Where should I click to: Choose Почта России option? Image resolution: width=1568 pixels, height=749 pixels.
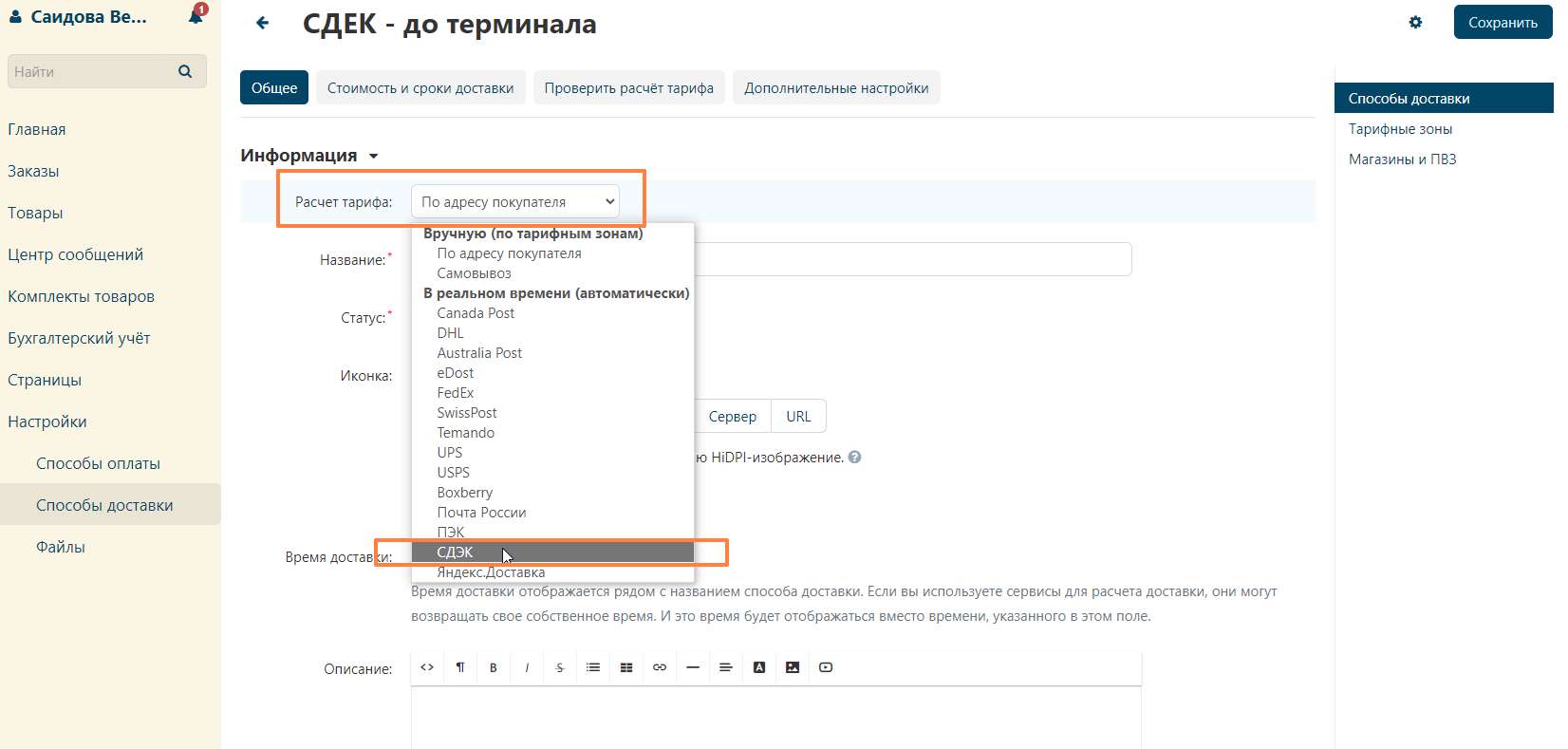tap(552, 513)
